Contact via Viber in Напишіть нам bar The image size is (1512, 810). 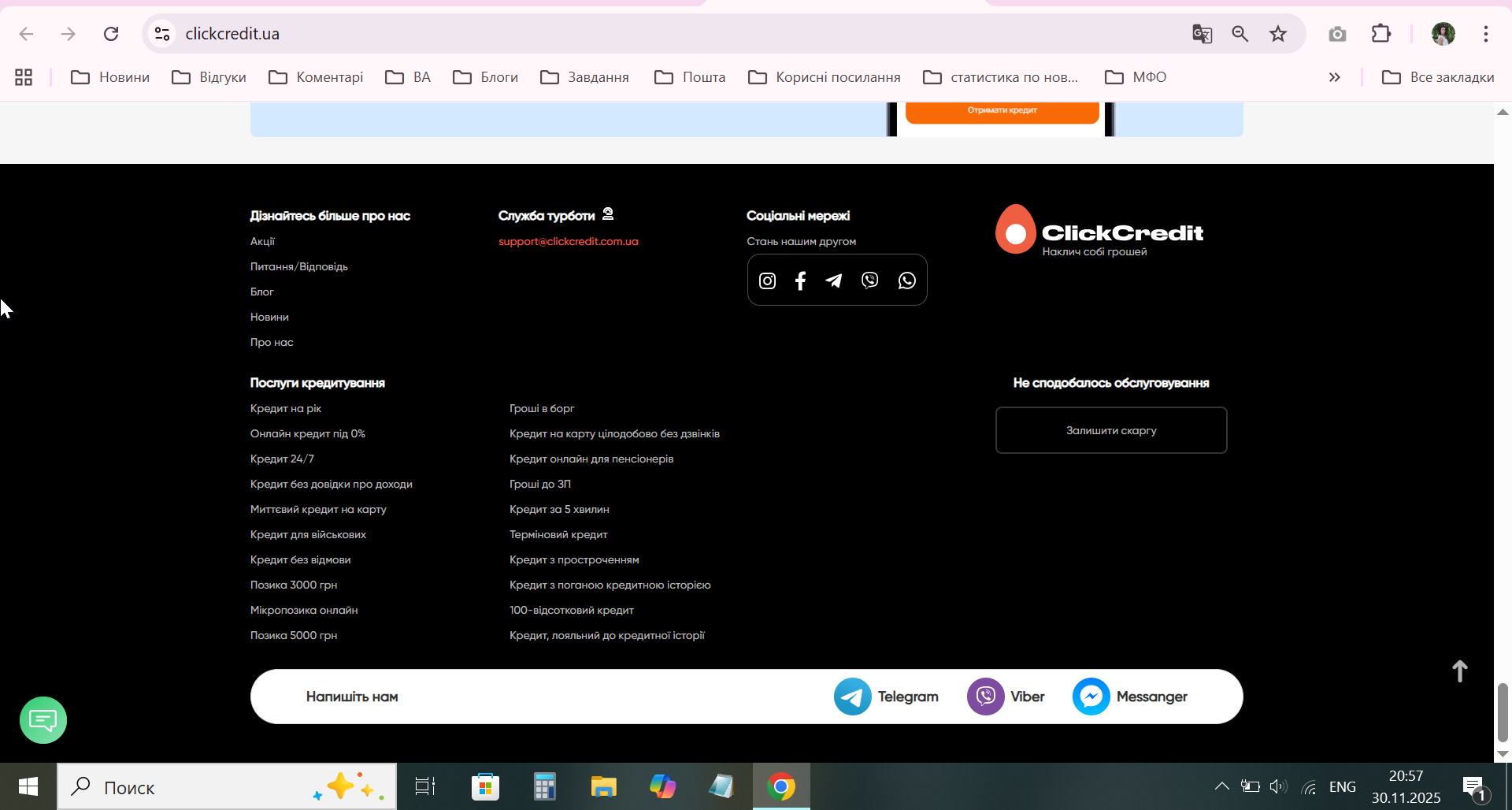(1006, 697)
